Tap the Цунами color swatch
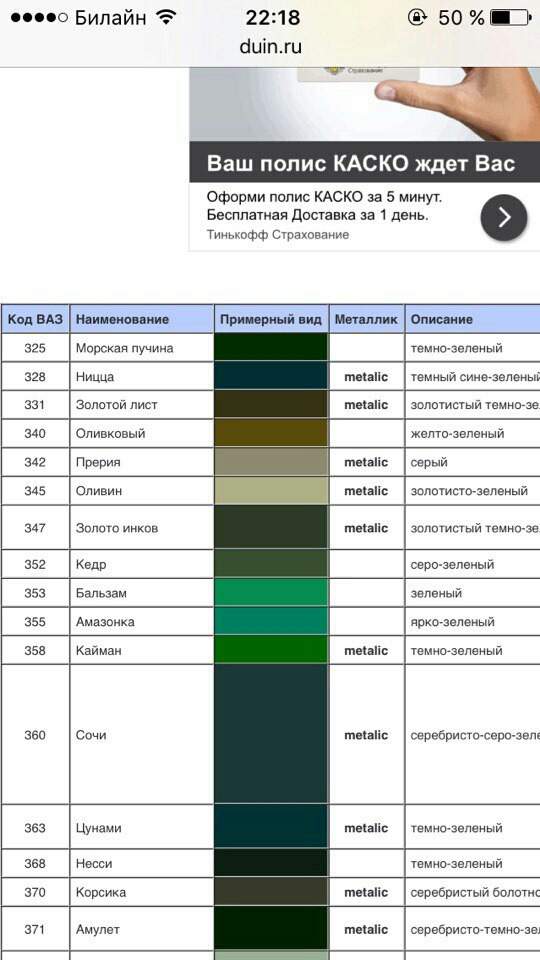 271,828
